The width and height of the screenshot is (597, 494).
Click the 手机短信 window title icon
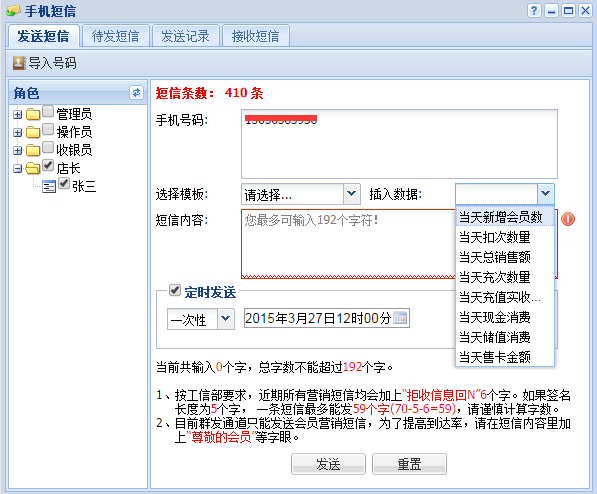click(x=13, y=11)
